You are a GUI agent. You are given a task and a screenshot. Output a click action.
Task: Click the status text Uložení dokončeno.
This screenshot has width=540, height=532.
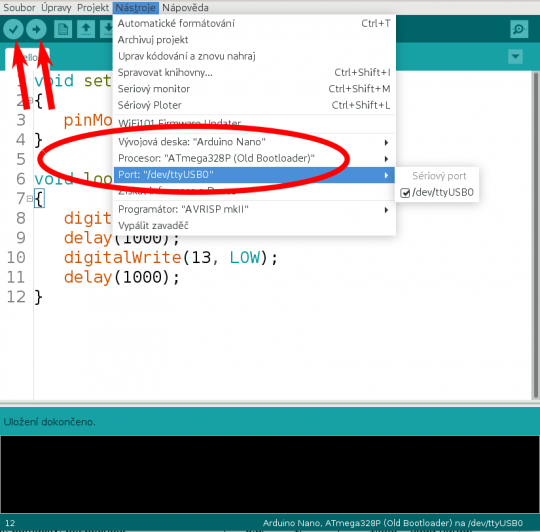[49, 422]
